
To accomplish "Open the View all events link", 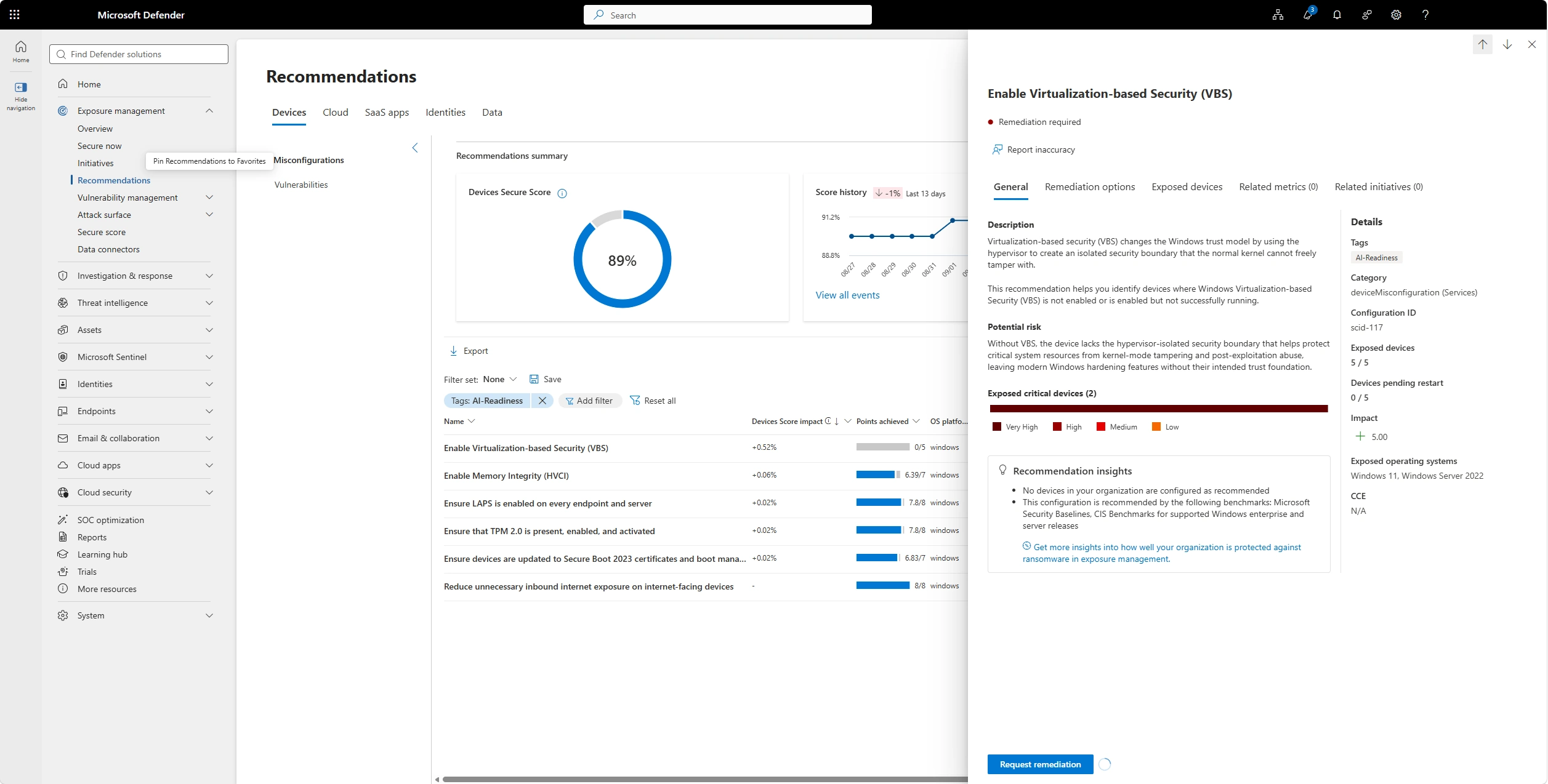I will (847, 295).
